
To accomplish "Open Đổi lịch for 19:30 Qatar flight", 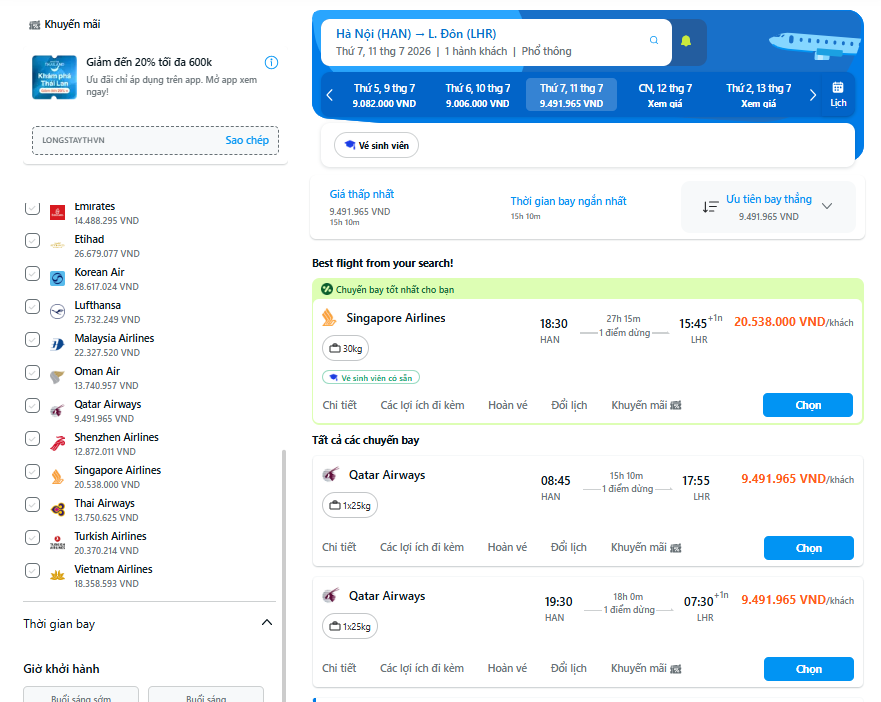I will click(569, 668).
